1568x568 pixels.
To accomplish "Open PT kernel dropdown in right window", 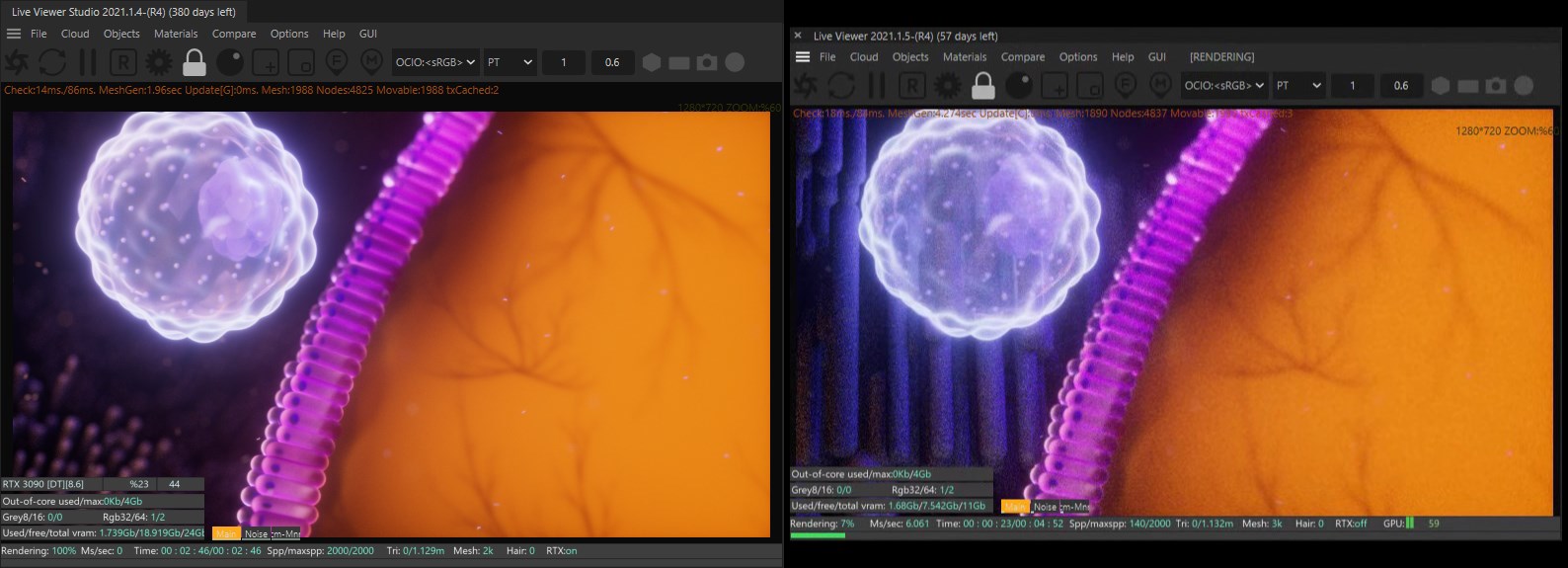I will click(1298, 86).
